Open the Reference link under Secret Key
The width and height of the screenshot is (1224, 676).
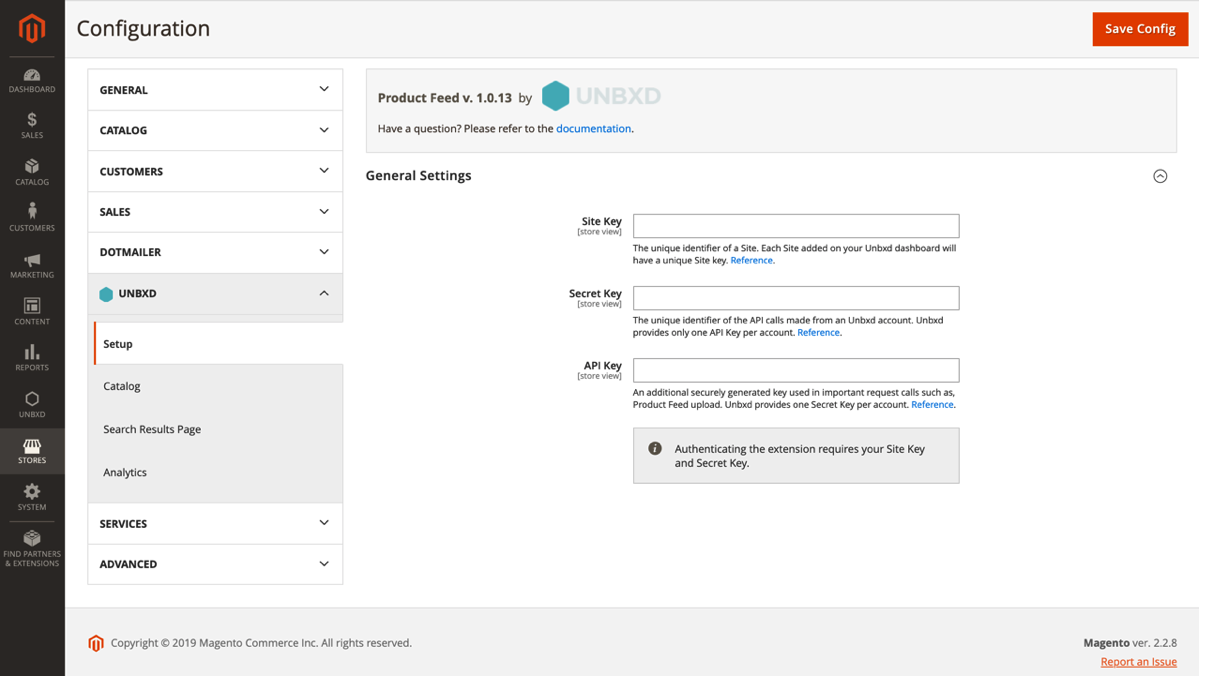818,332
